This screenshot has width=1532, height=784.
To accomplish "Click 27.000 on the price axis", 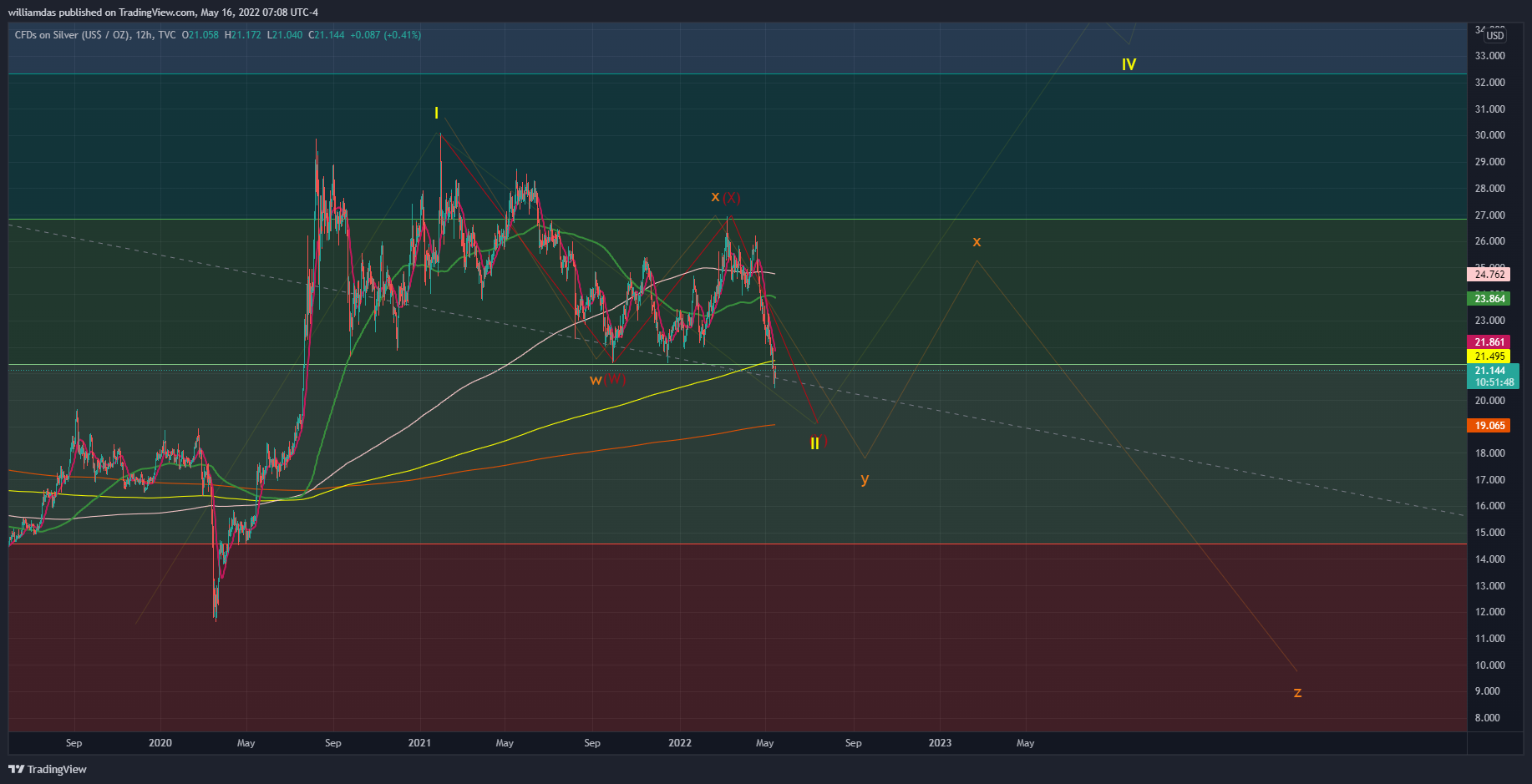I will click(x=1489, y=215).
